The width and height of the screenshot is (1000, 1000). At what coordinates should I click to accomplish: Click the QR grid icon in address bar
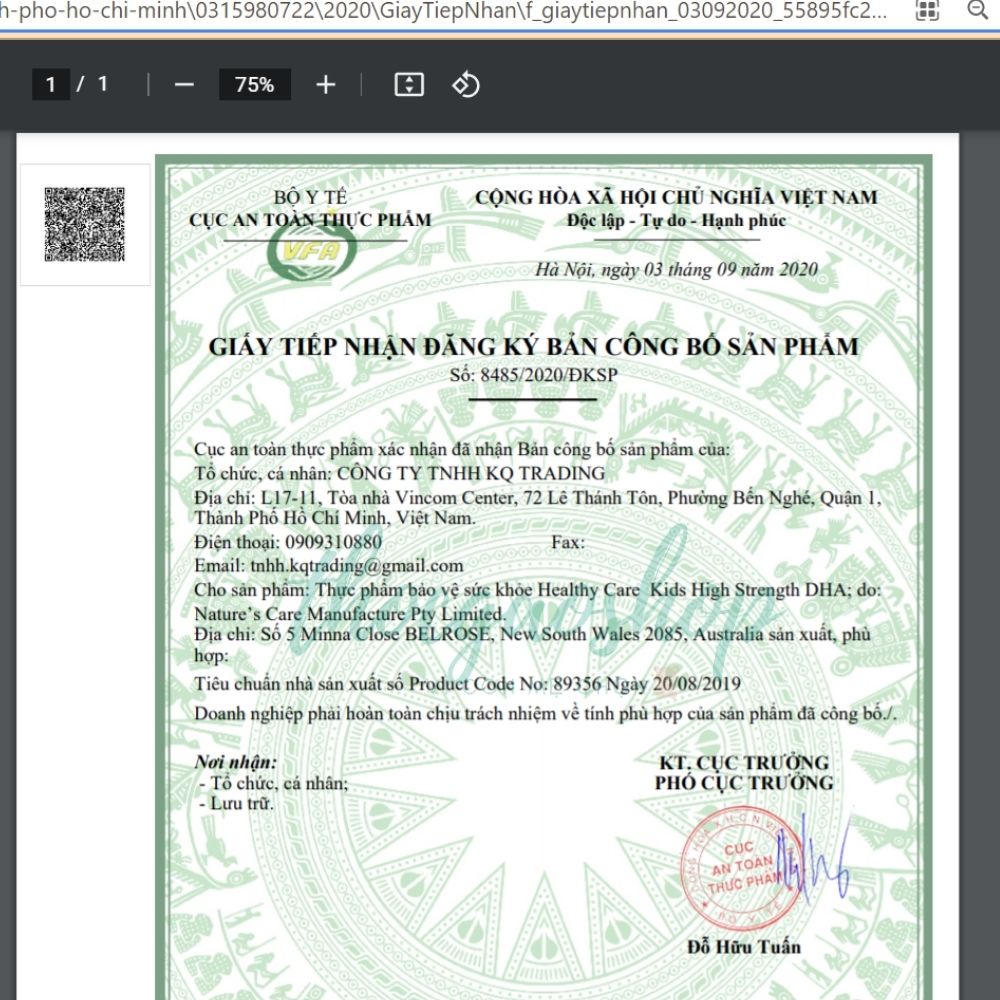click(927, 10)
